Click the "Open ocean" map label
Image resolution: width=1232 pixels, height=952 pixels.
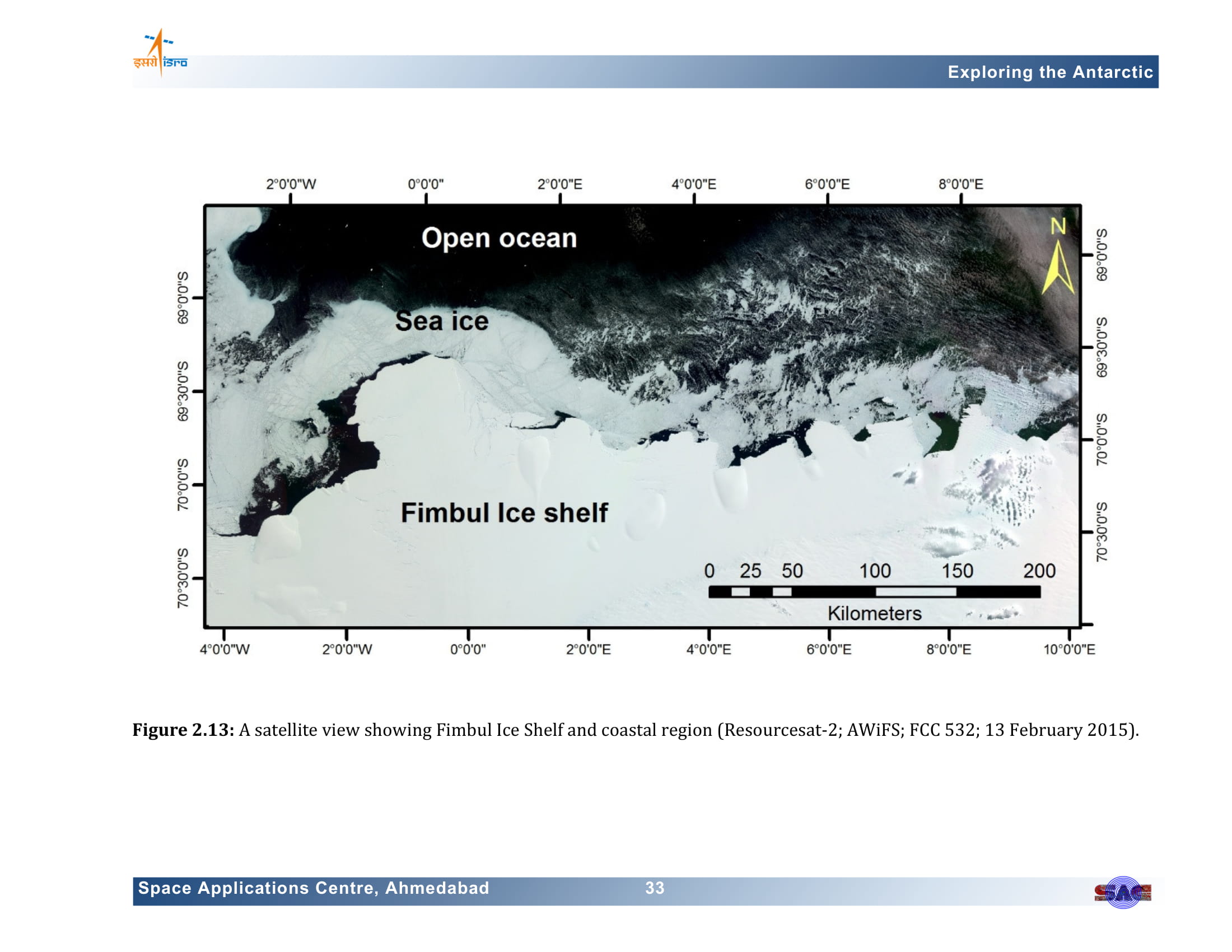pyautogui.click(x=499, y=238)
